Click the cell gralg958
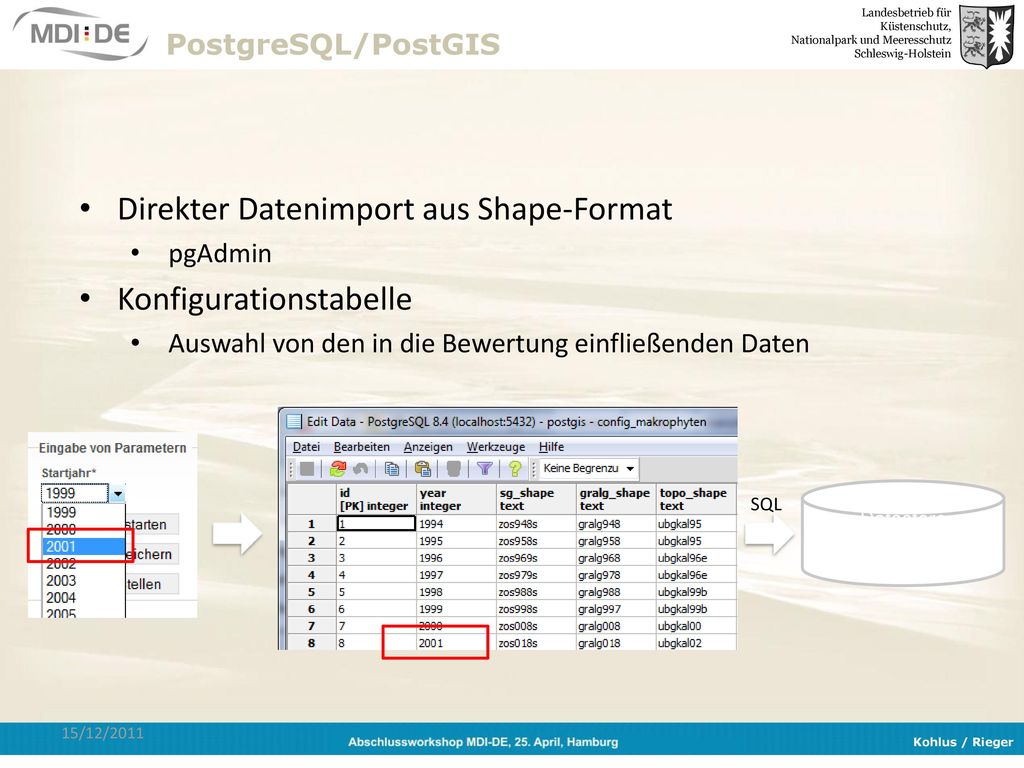This screenshot has width=1024, height=768. (x=616, y=541)
